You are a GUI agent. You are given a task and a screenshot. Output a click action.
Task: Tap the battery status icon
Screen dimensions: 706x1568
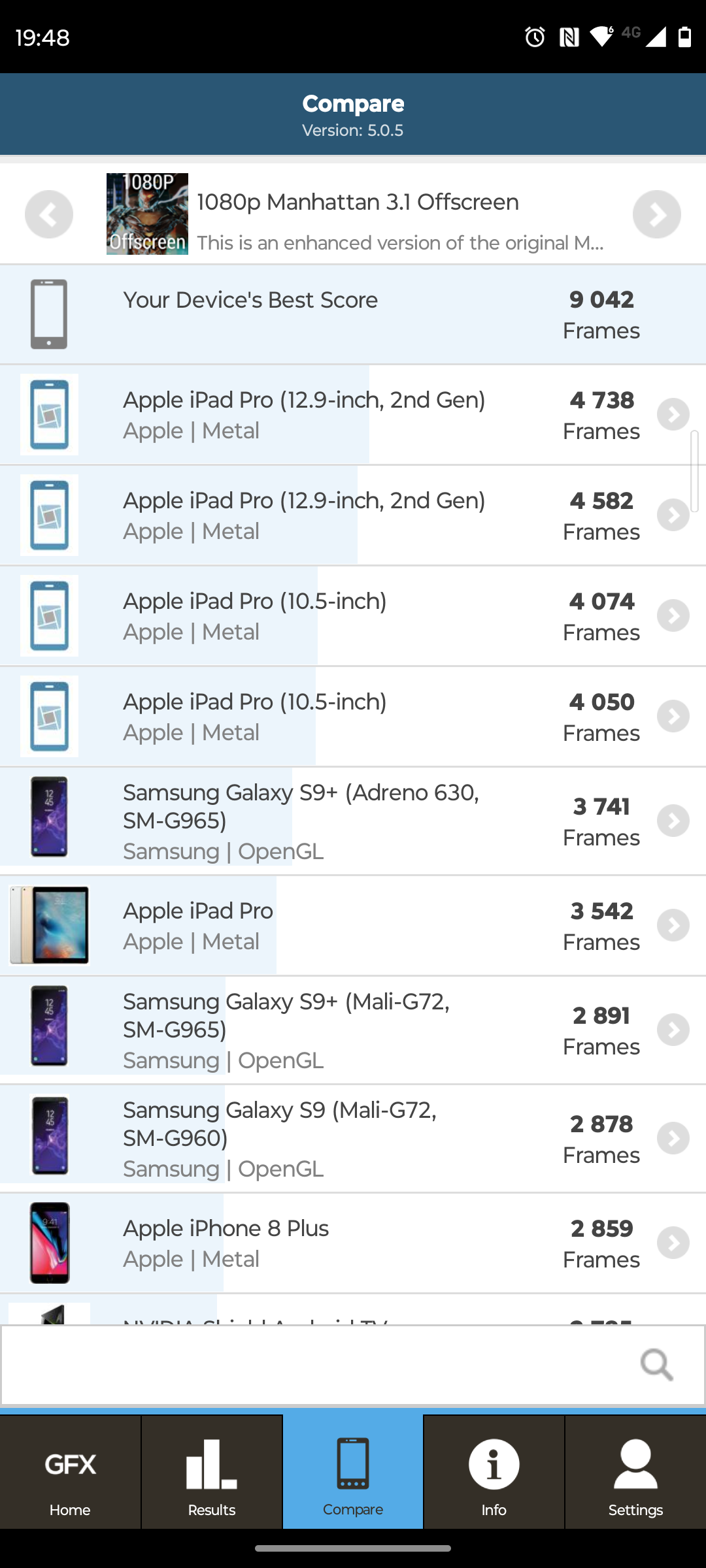click(684, 37)
